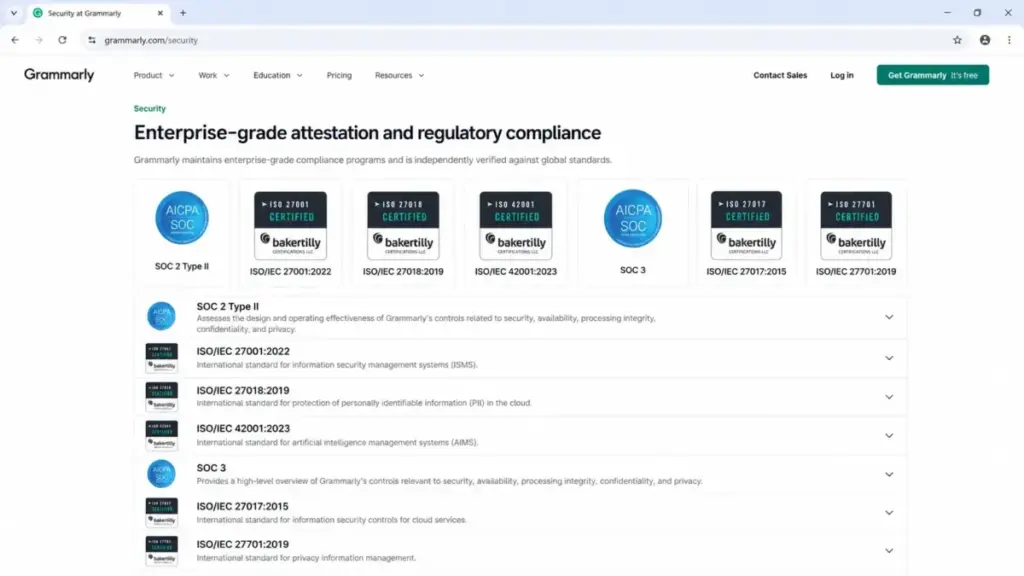Click the 'Enterprise-grade attestation and regulatory compliance' heading
Screen dimensions: 1024x576
[367, 133]
